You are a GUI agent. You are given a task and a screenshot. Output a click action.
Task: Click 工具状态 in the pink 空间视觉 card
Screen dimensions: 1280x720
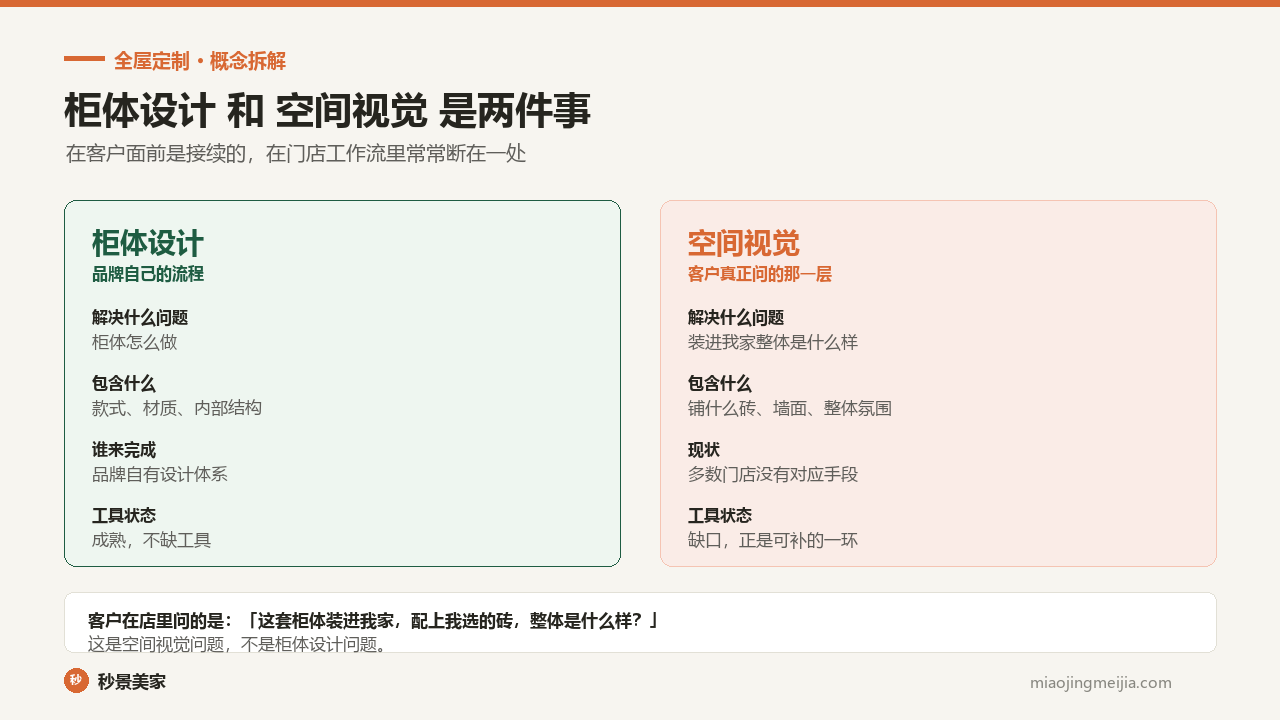coord(720,516)
